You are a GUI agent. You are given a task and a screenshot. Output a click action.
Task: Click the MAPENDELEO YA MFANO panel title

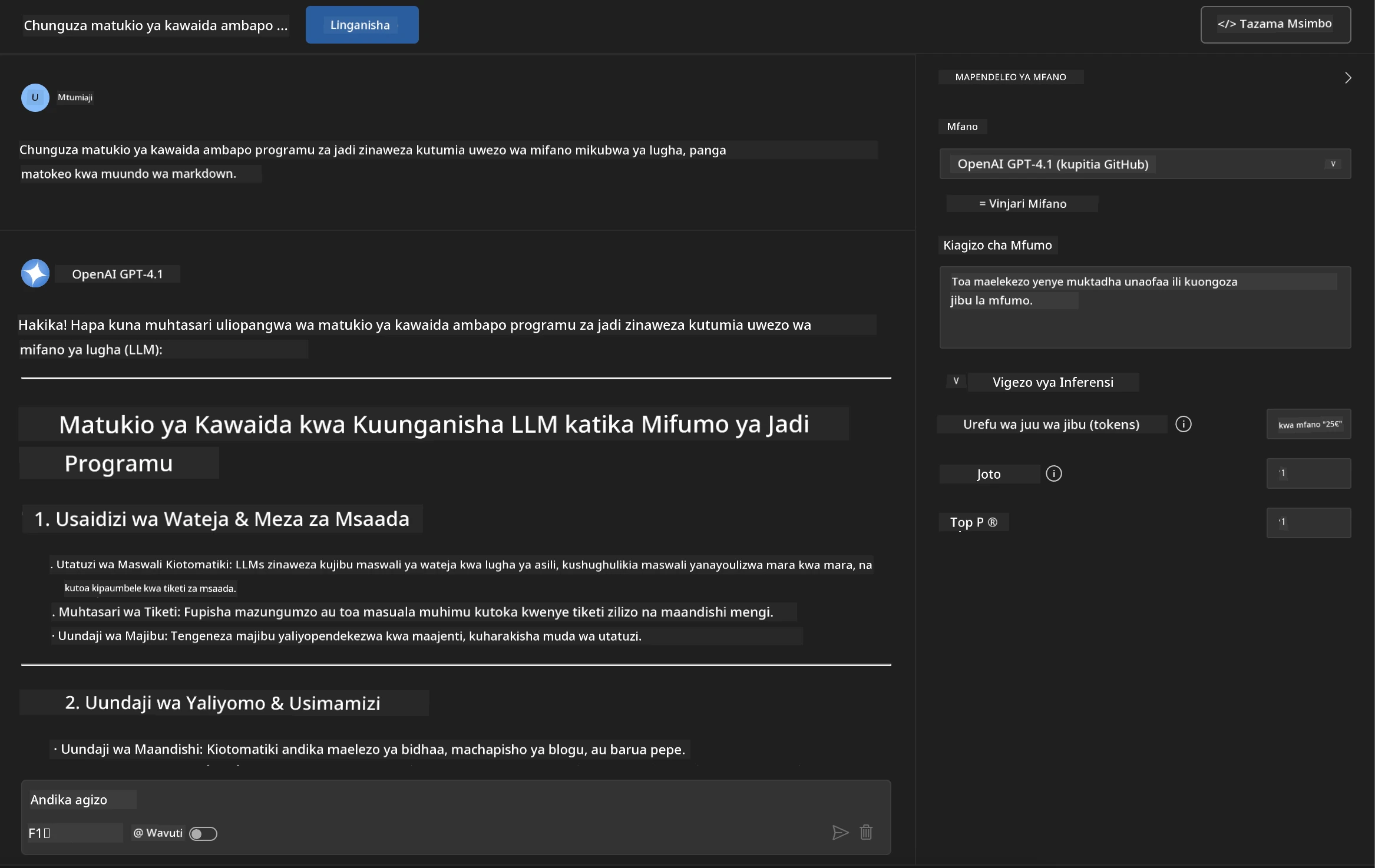(x=1010, y=77)
